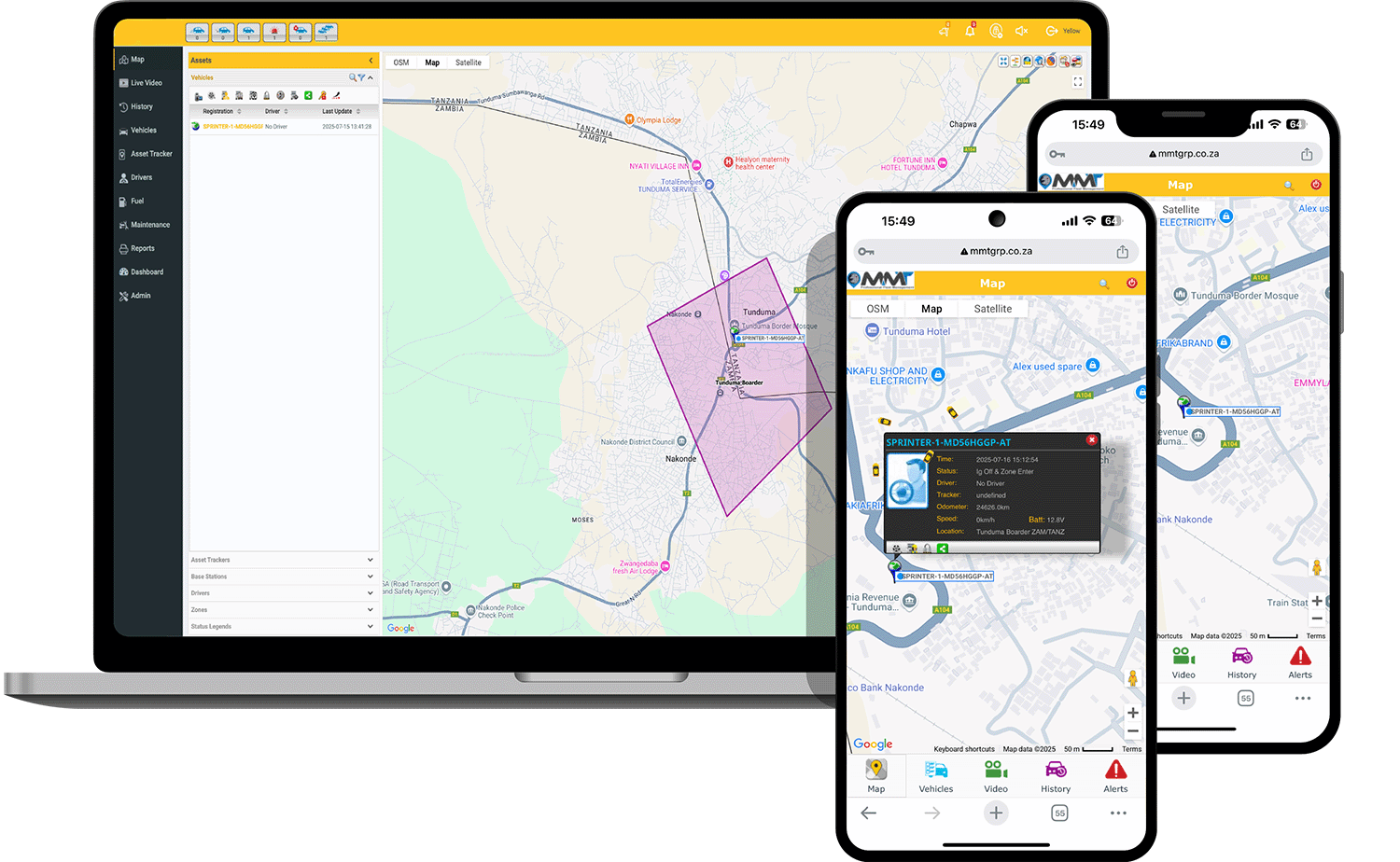1400x862 pixels.
Task: Expand the Zones section
Action: pos(370,610)
